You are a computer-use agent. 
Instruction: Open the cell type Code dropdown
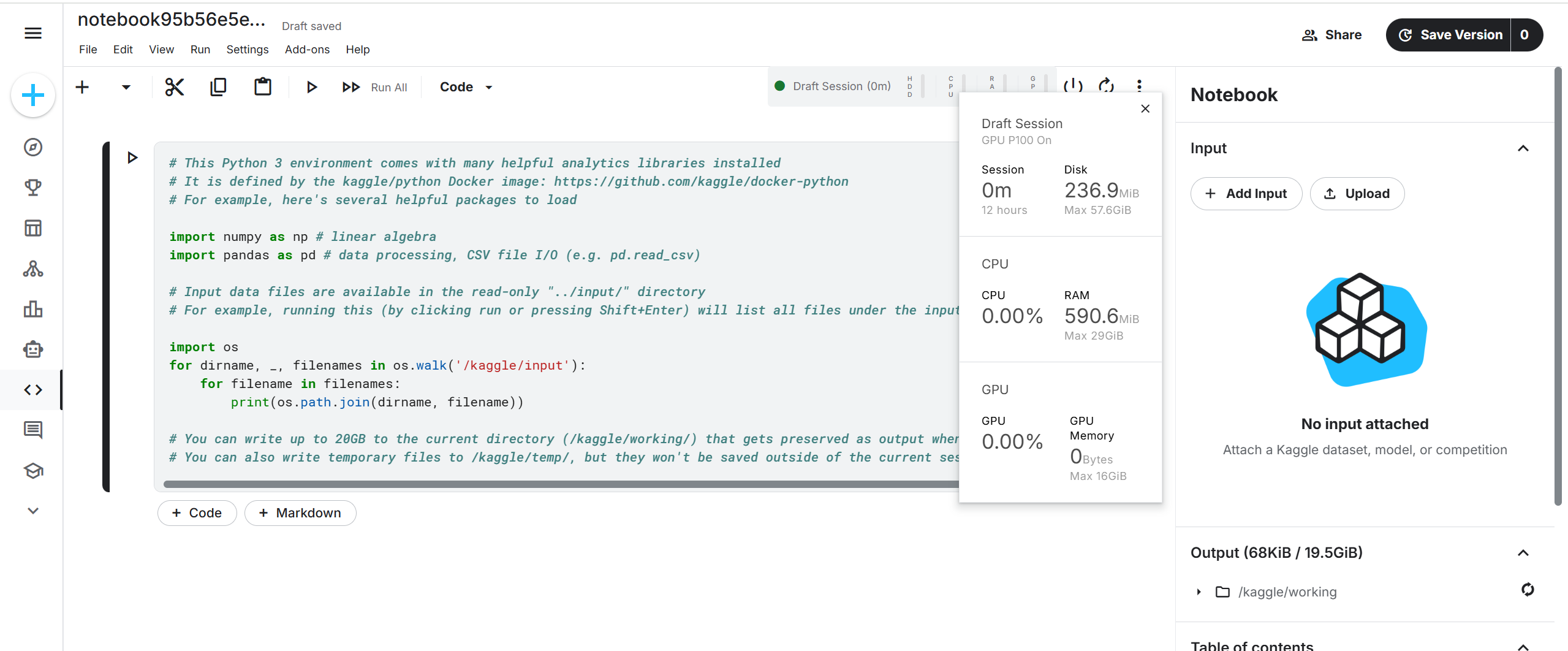[466, 87]
